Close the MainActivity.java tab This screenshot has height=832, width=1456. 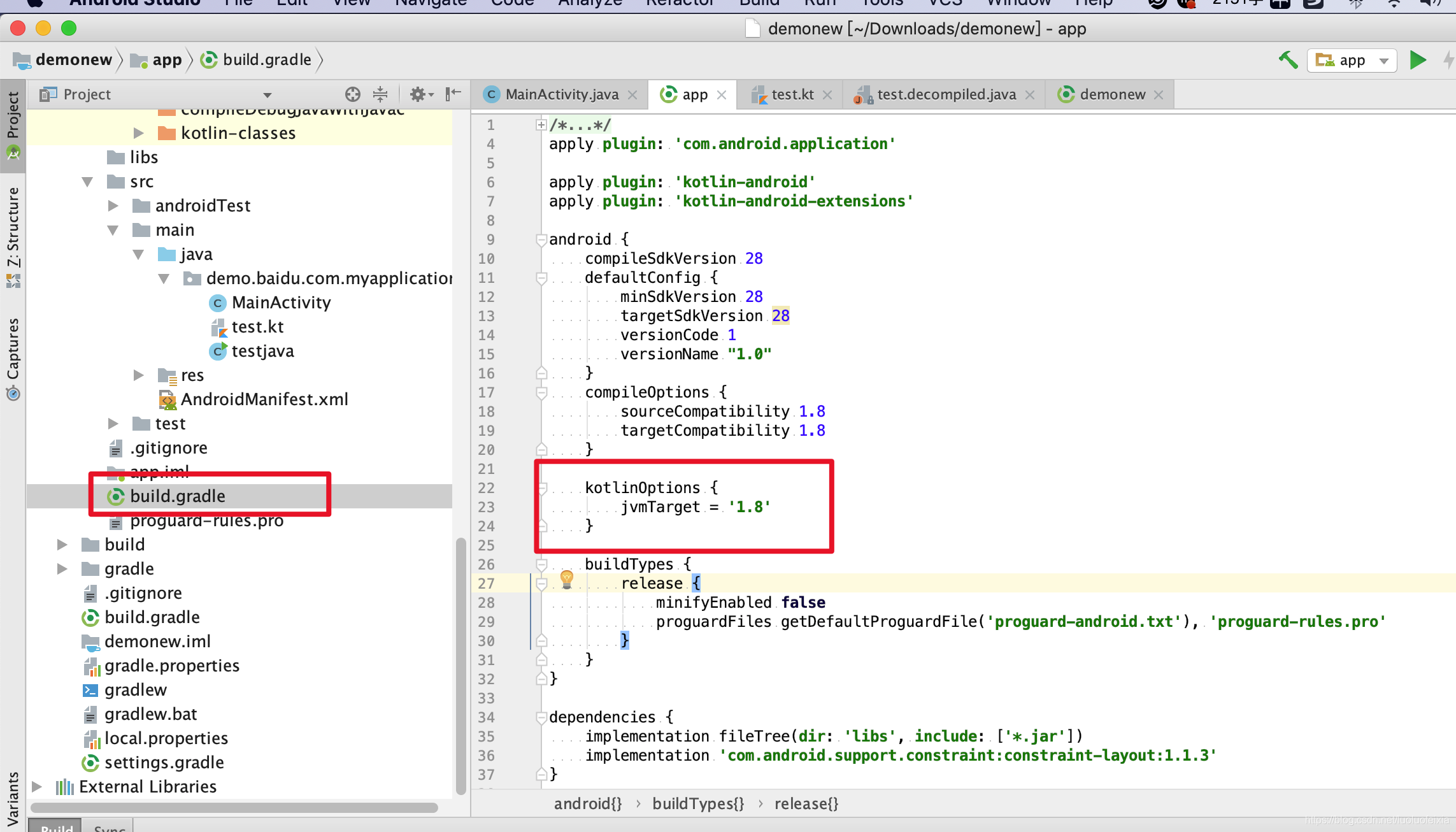point(632,95)
